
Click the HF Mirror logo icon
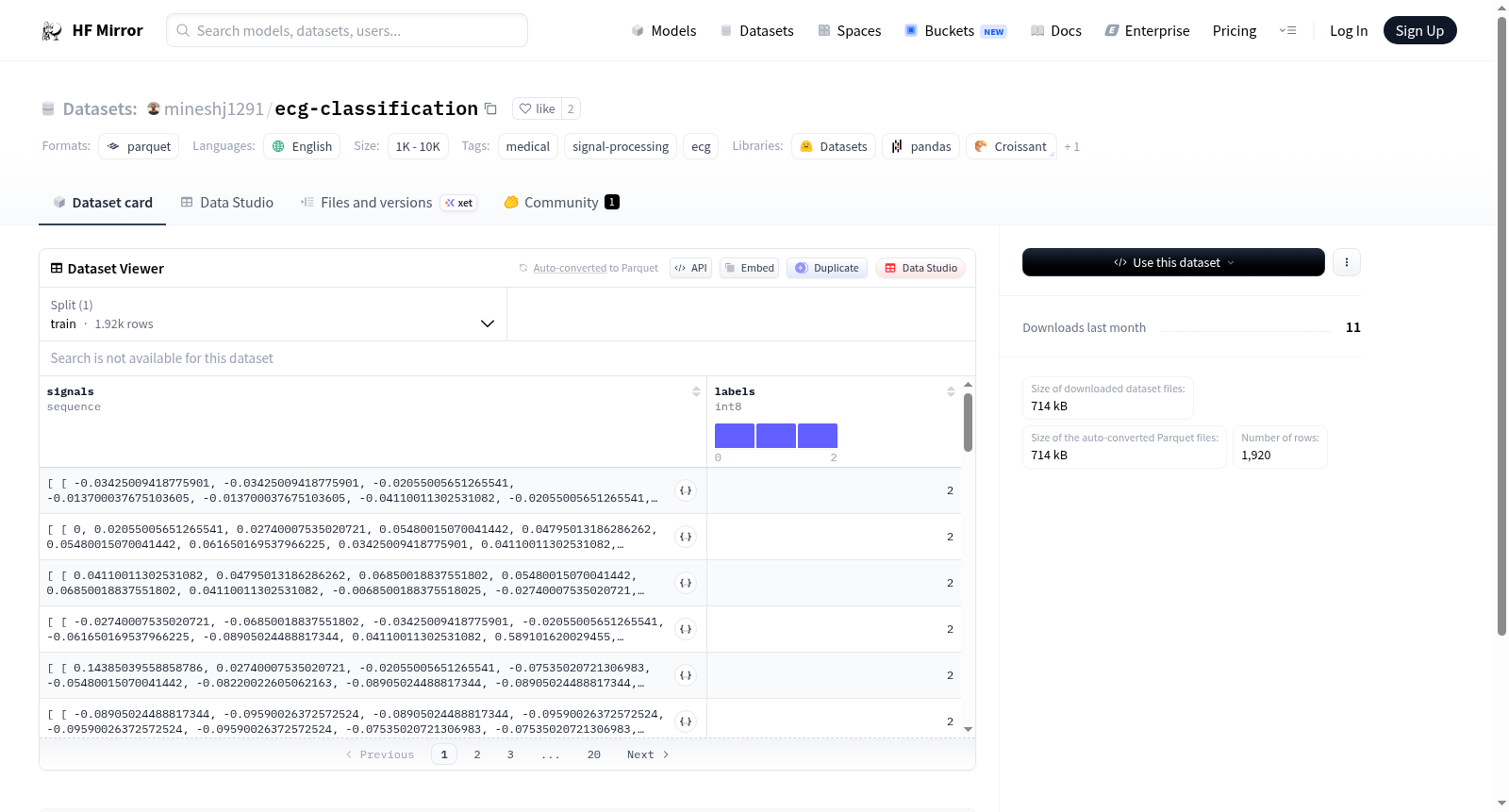[52, 30]
